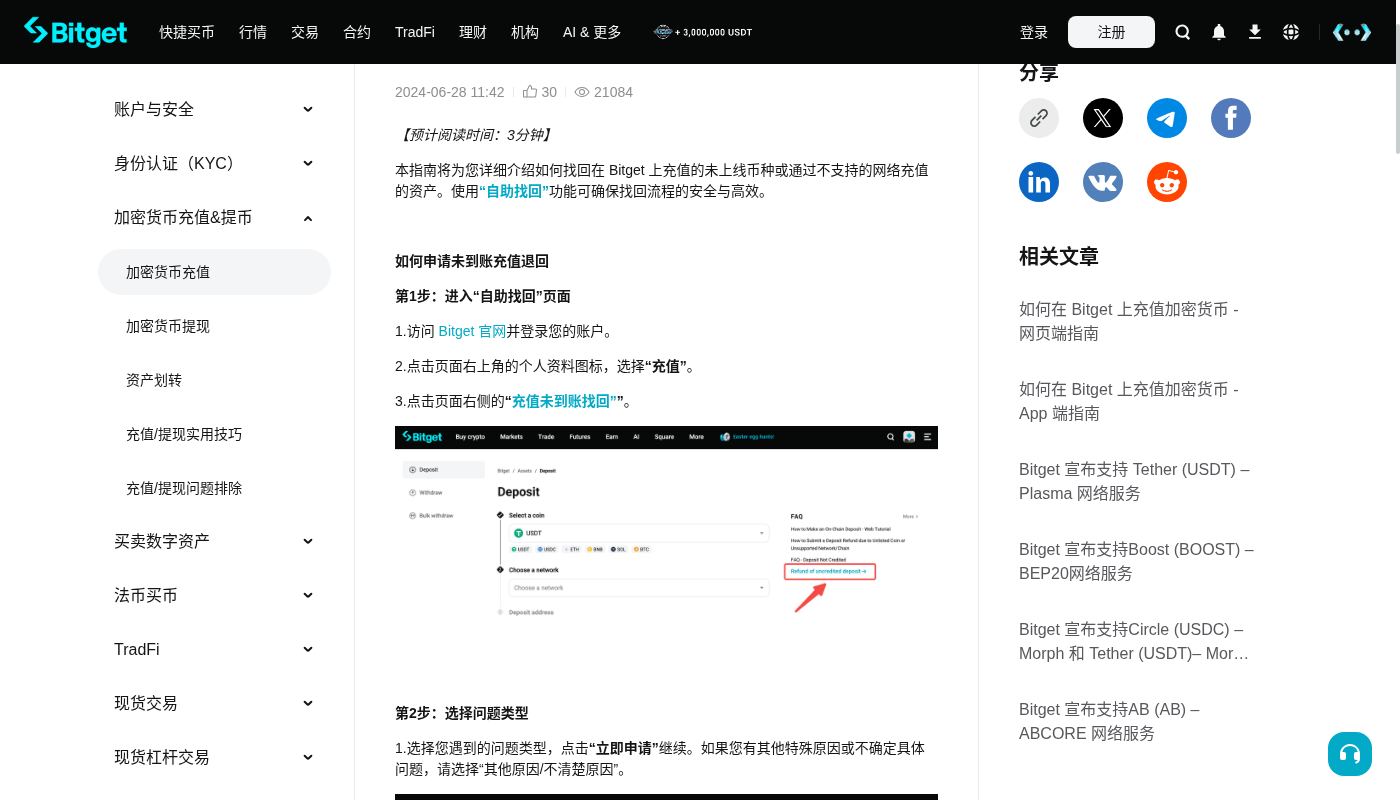The height and width of the screenshot is (800, 1400).
Task: Open the language globe icon
Action: point(1291,32)
